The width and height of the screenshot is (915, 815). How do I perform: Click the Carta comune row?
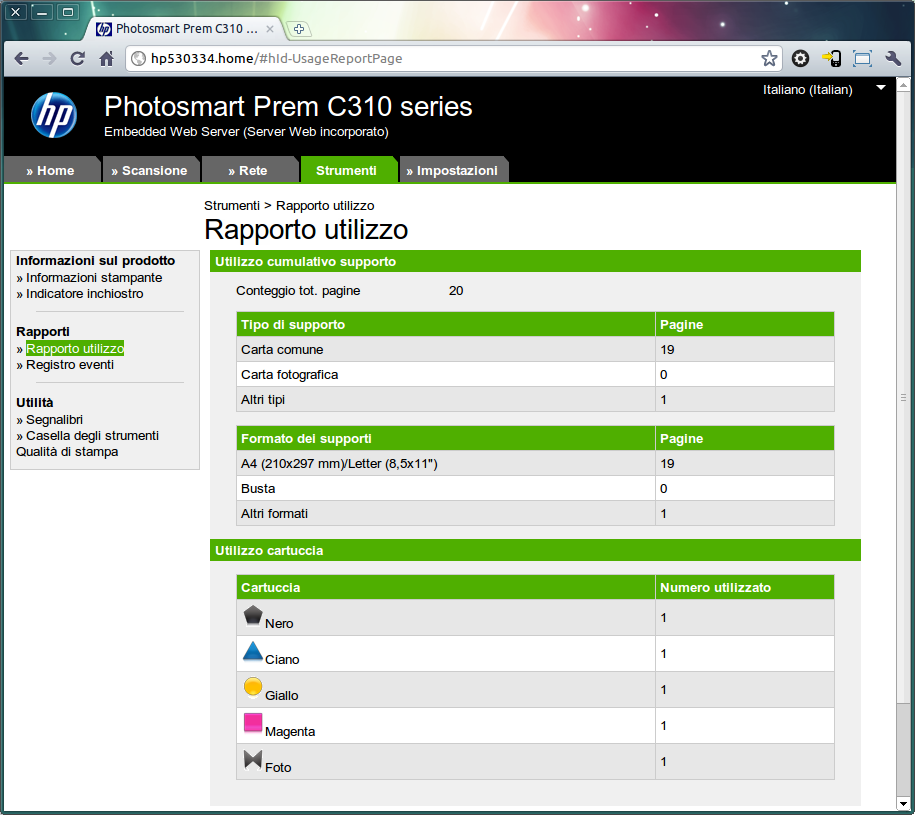point(535,349)
